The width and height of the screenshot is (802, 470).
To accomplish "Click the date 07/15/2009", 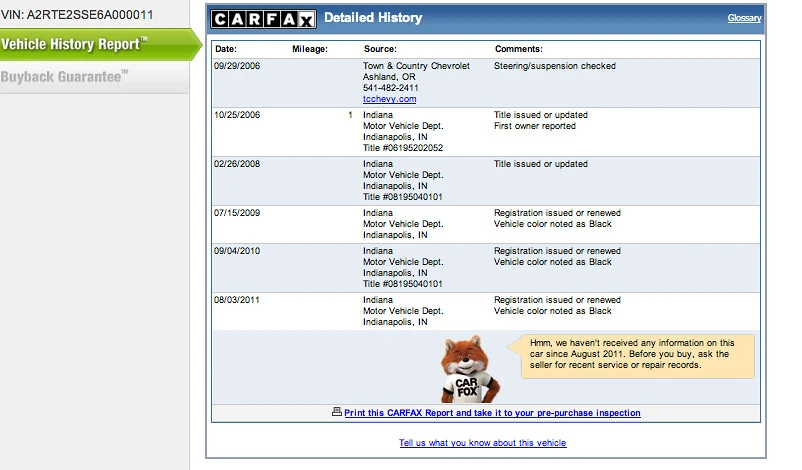I will tap(237, 213).
